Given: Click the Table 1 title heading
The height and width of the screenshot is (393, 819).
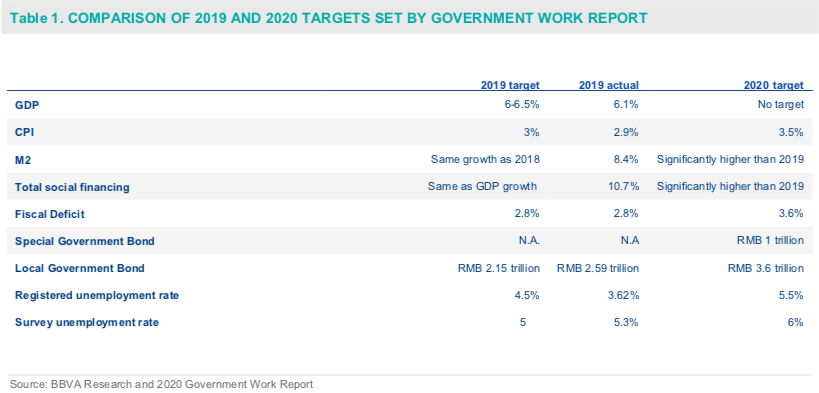Looking at the screenshot, I should pos(329,18).
